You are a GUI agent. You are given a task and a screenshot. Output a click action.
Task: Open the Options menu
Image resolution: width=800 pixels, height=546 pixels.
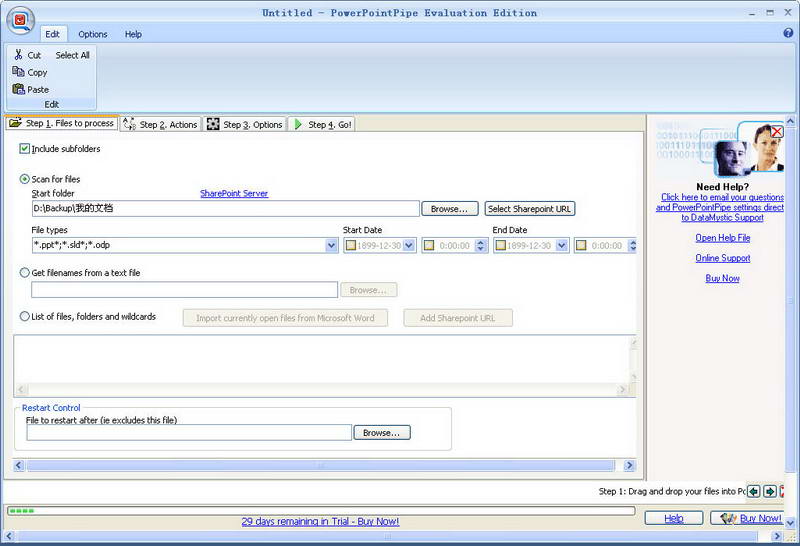pyautogui.click(x=93, y=34)
